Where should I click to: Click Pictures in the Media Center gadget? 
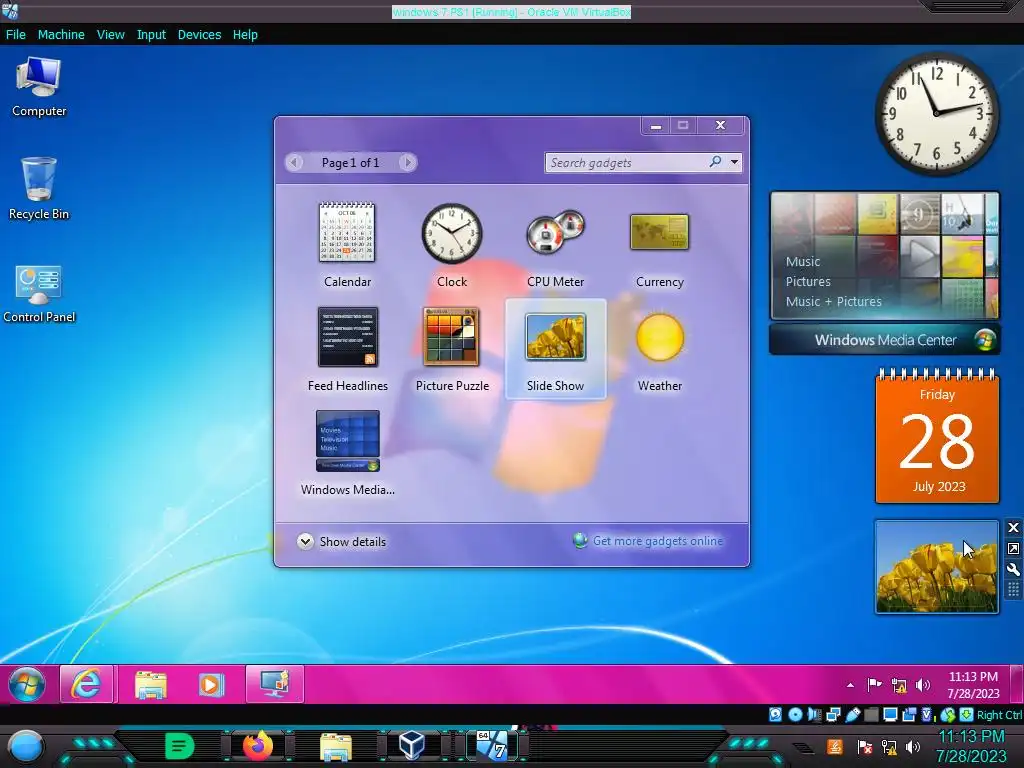[x=808, y=281]
